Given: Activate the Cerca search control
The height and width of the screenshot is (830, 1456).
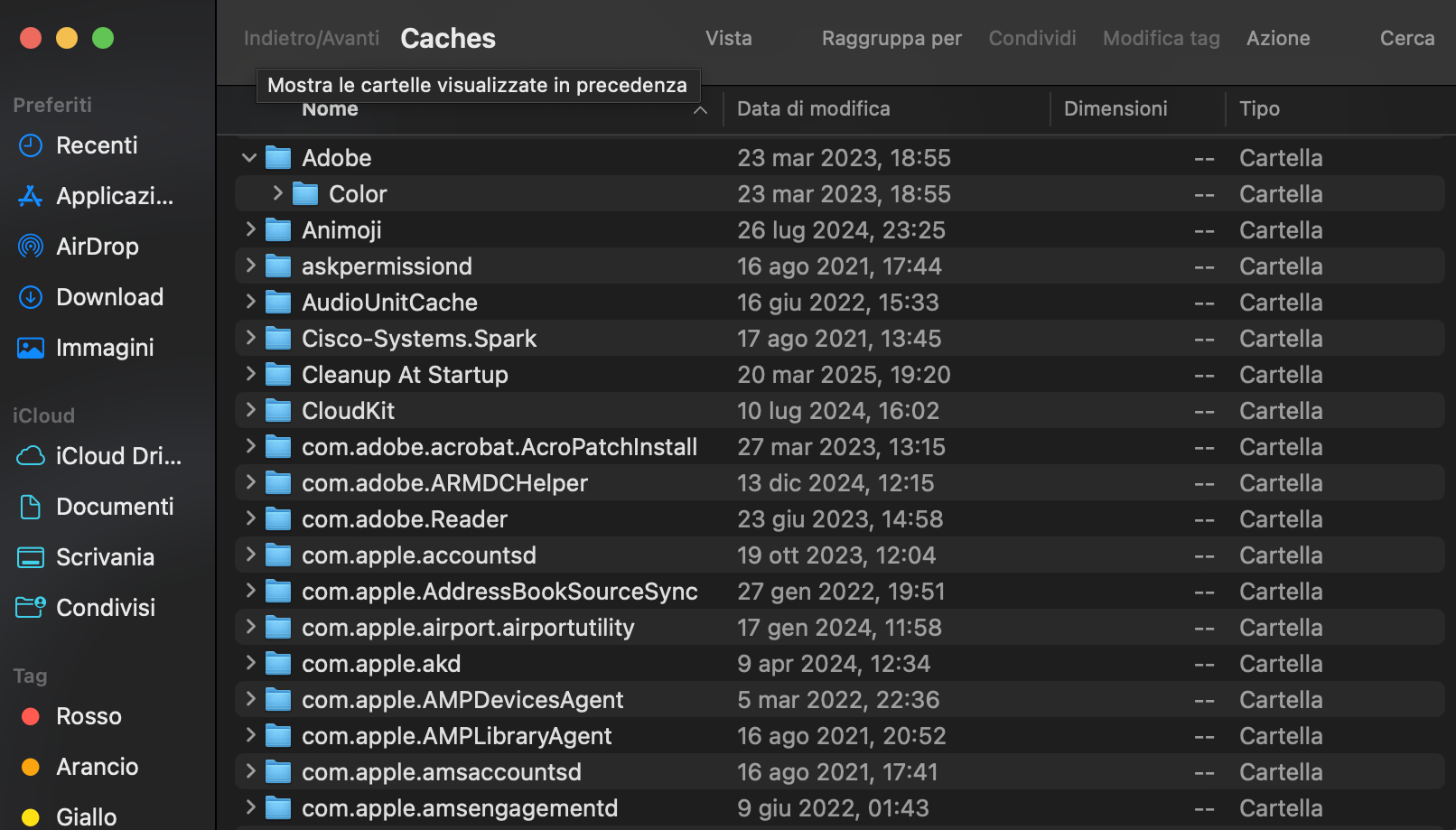Looking at the screenshot, I should 1406,38.
